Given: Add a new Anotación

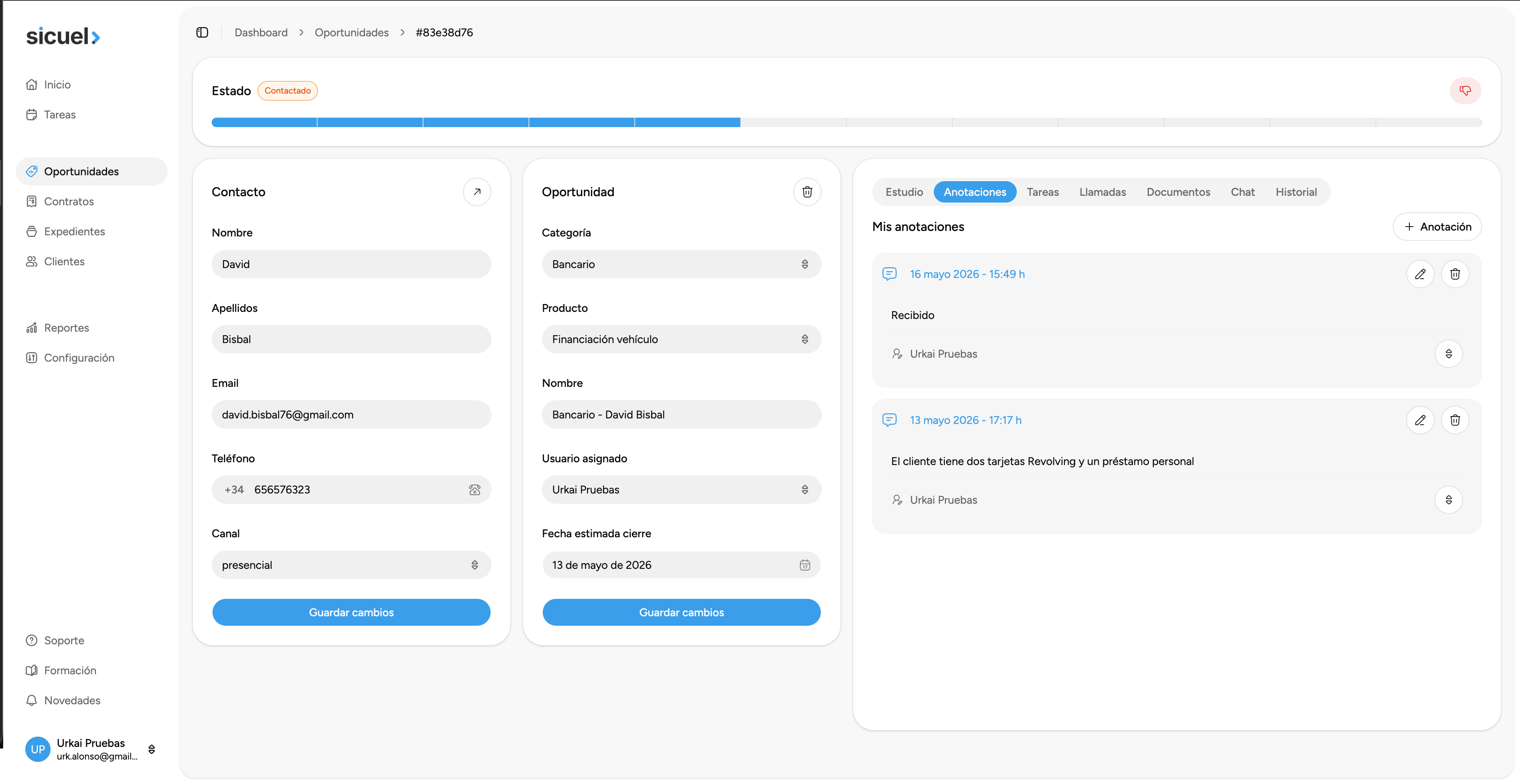Looking at the screenshot, I should pos(1437,227).
